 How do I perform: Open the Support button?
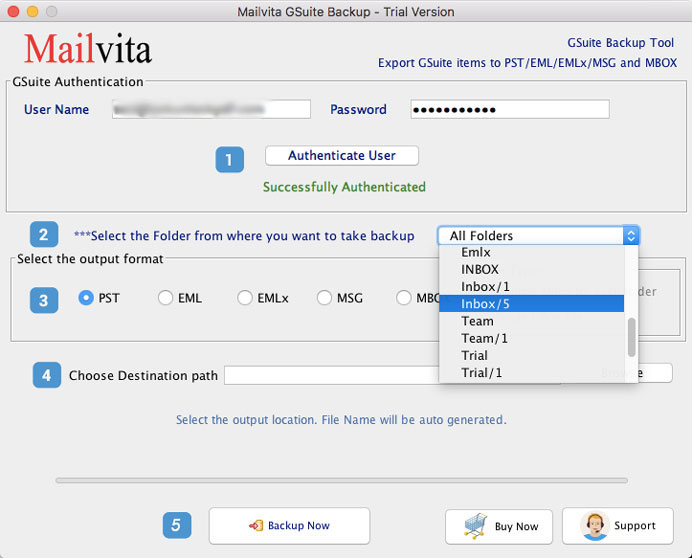618,526
